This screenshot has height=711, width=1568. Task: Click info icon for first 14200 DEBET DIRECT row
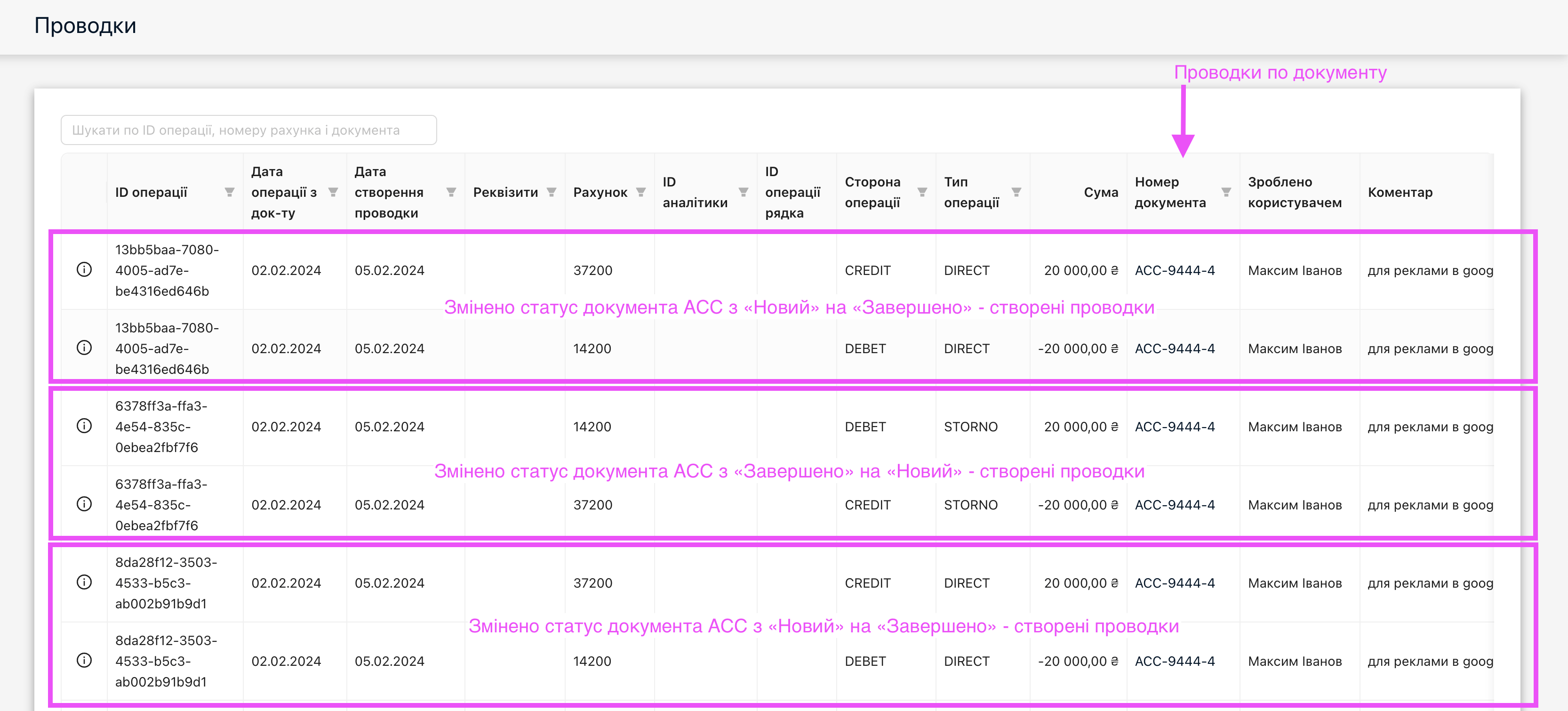pos(84,347)
